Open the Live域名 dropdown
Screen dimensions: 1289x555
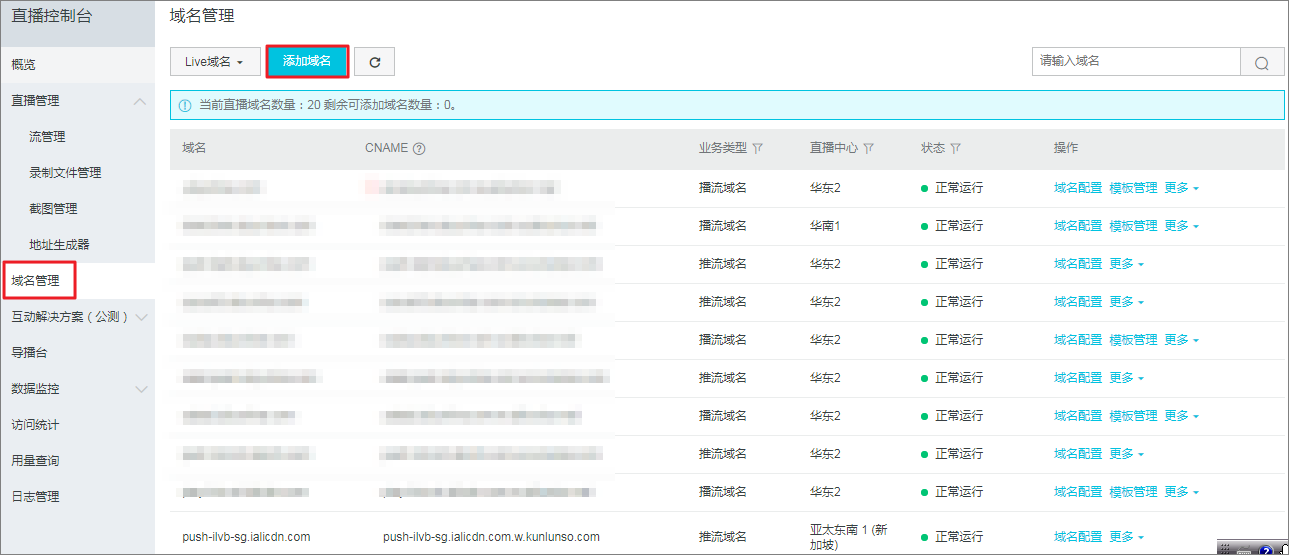pyautogui.click(x=214, y=62)
